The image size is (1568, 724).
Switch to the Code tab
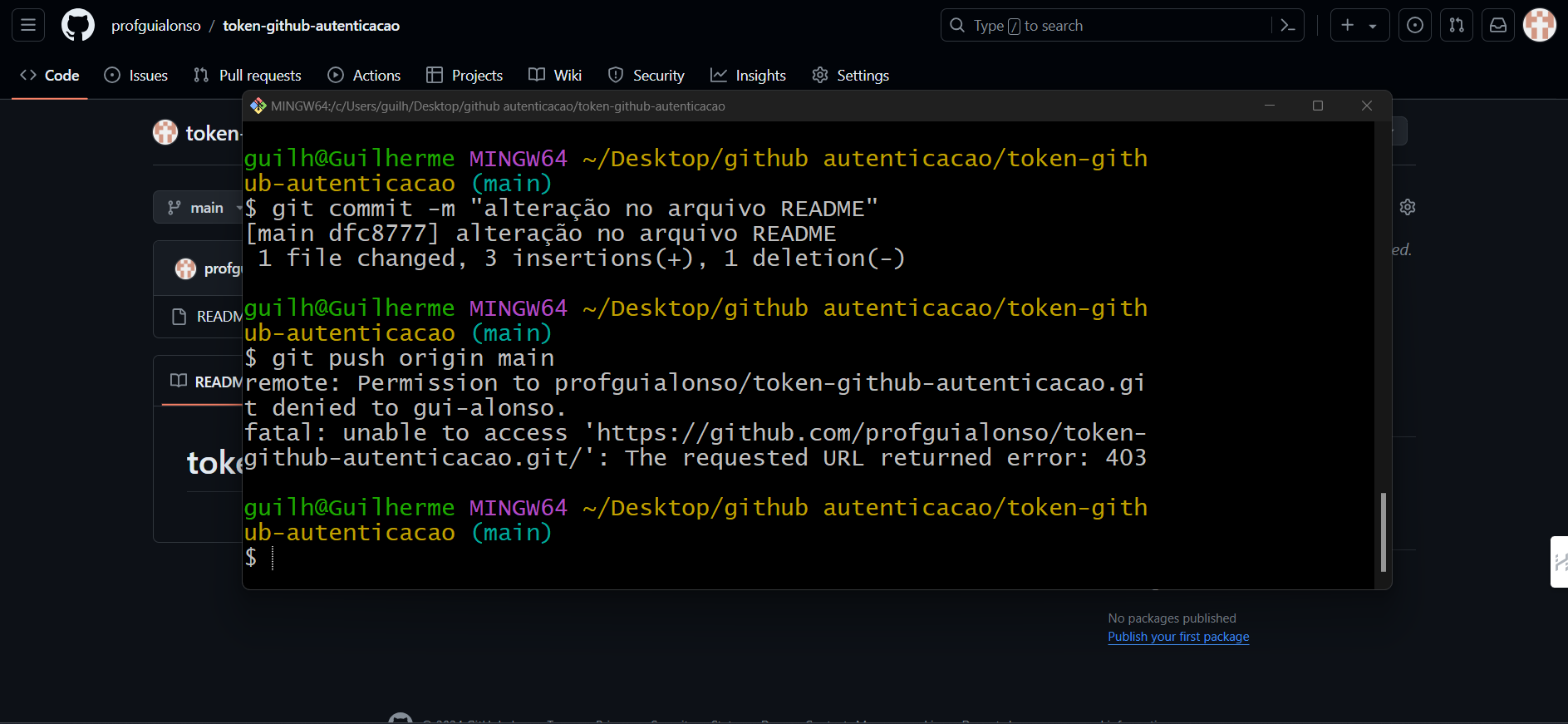(50, 76)
